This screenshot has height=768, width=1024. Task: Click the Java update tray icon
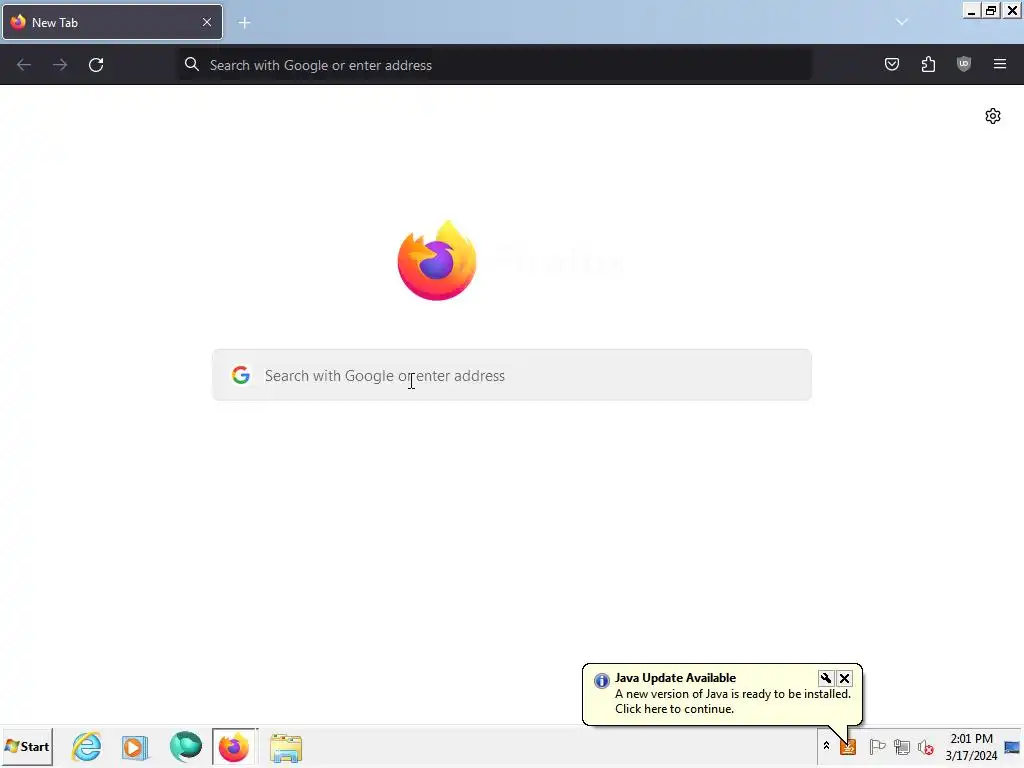coord(848,746)
